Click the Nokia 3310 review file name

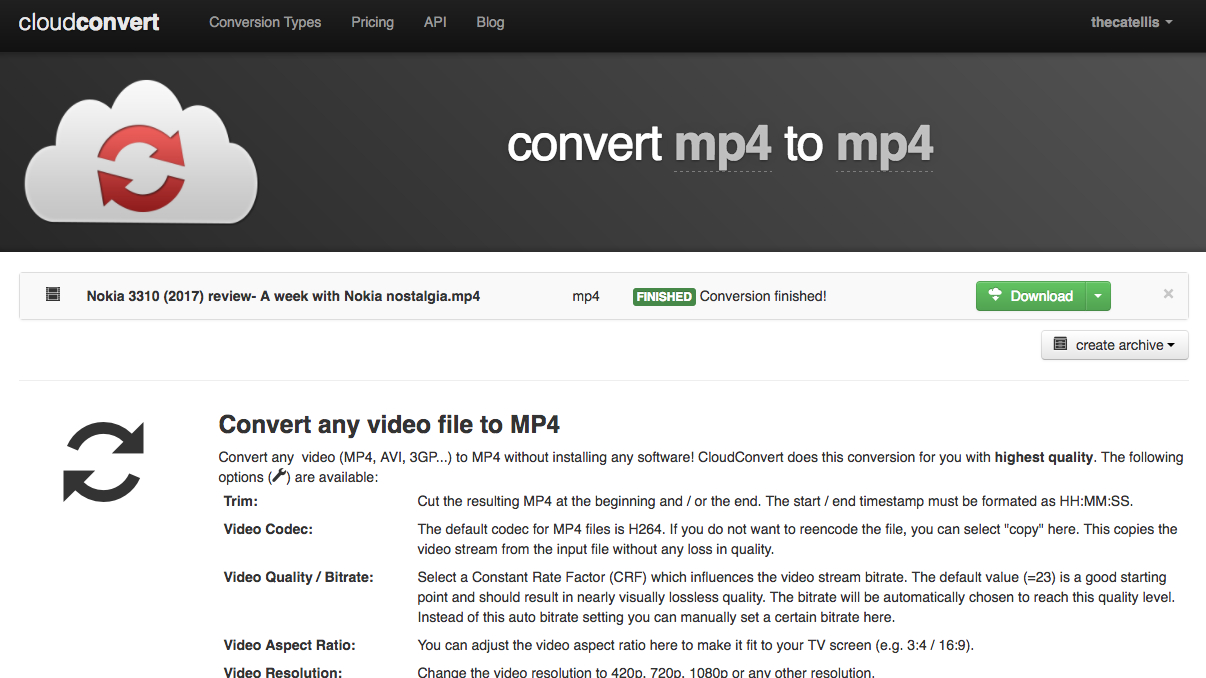click(x=283, y=296)
